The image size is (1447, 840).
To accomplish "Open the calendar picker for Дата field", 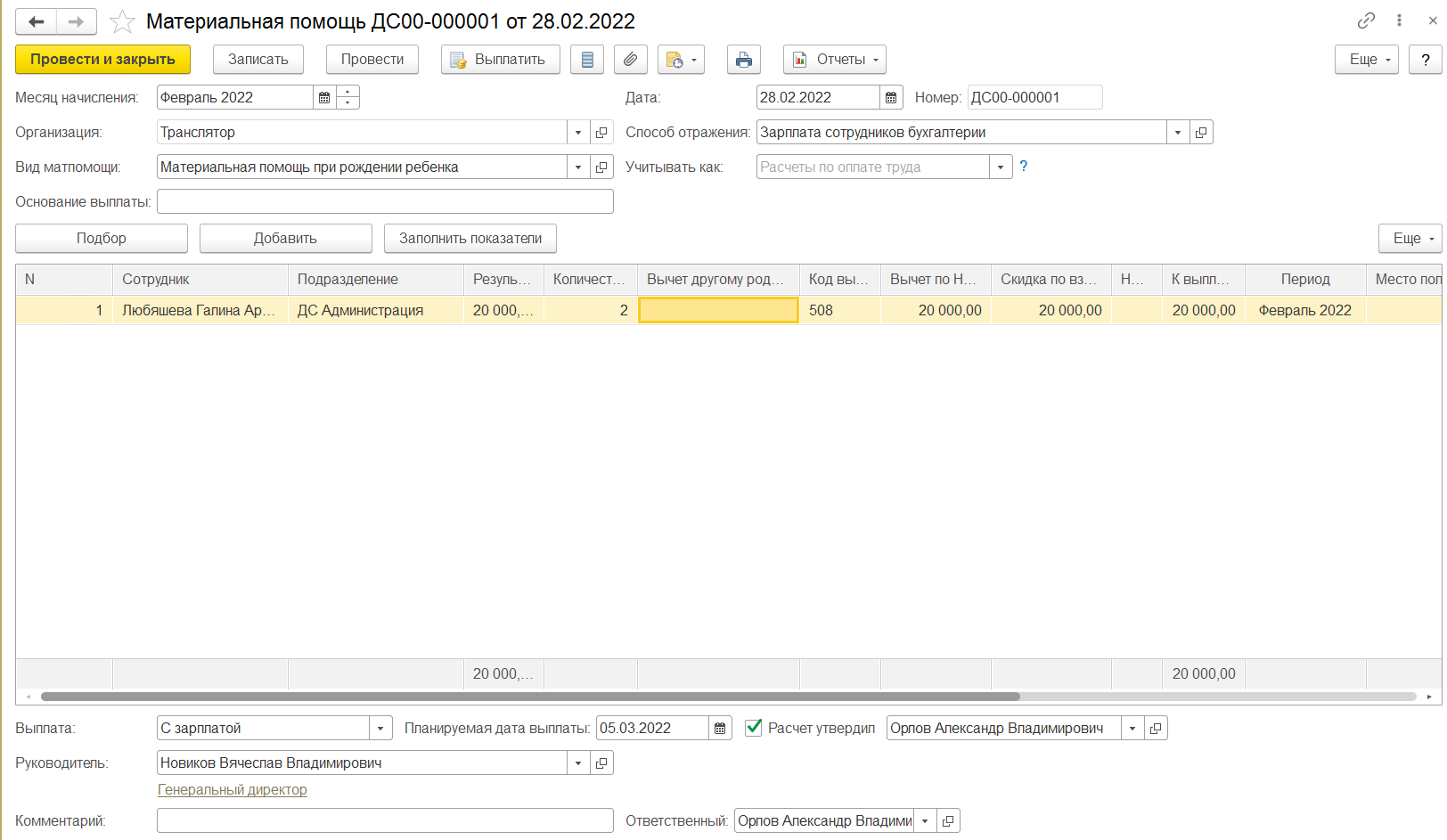I will click(x=891, y=98).
